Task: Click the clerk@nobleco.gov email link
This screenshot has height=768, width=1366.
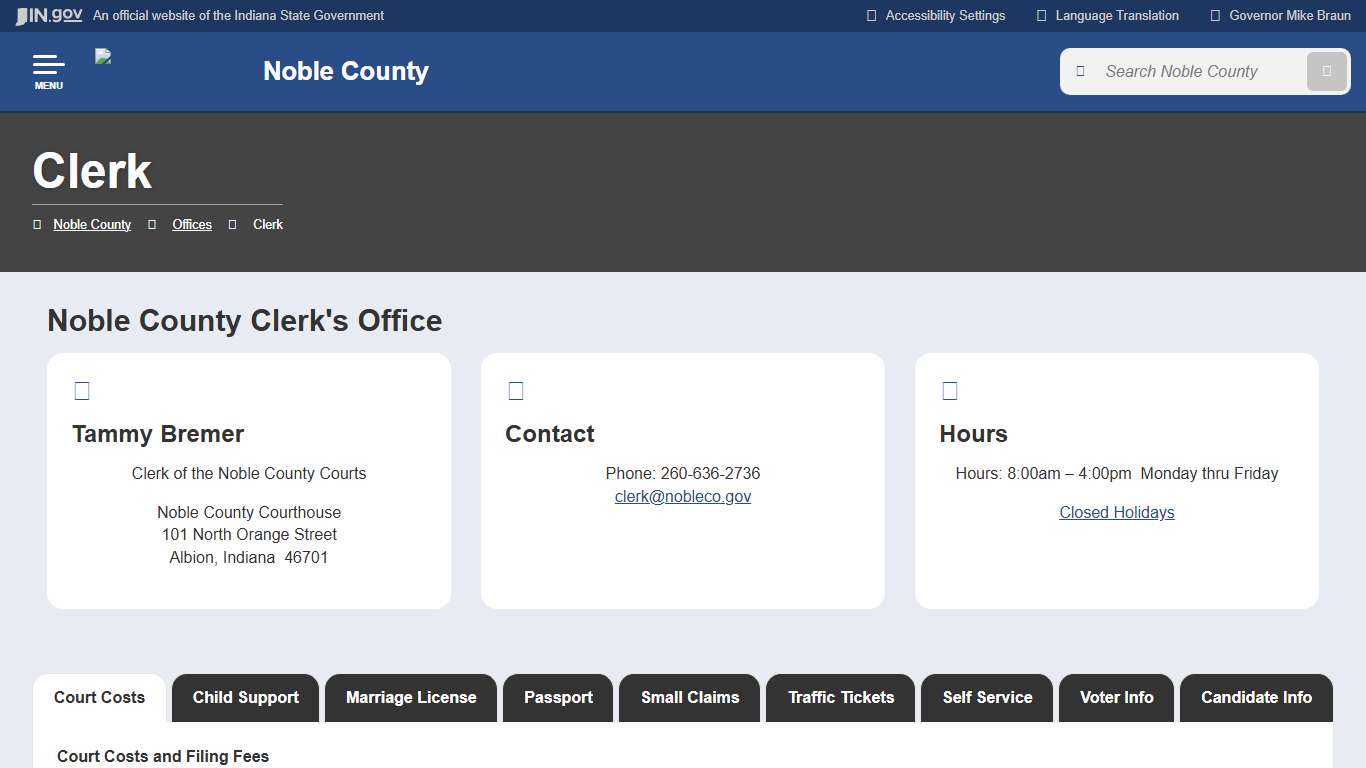Action: (x=683, y=496)
